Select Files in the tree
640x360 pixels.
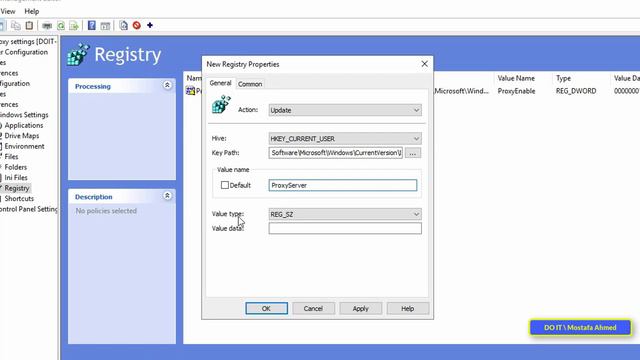pyautogui.click(x=11, y=157)
